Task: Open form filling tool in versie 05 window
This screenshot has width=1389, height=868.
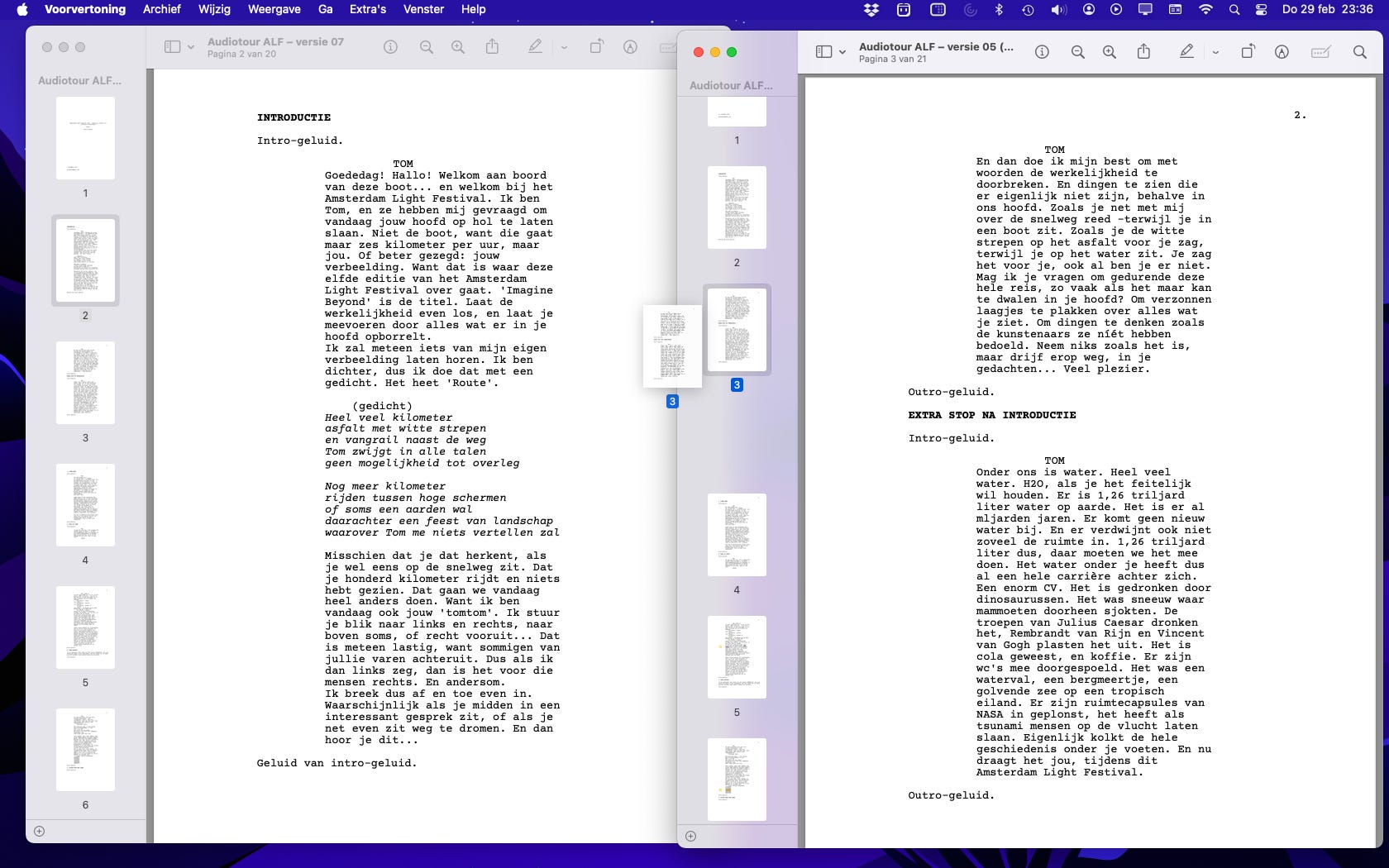Action: pyautogui.click(x=1320, y=52)
